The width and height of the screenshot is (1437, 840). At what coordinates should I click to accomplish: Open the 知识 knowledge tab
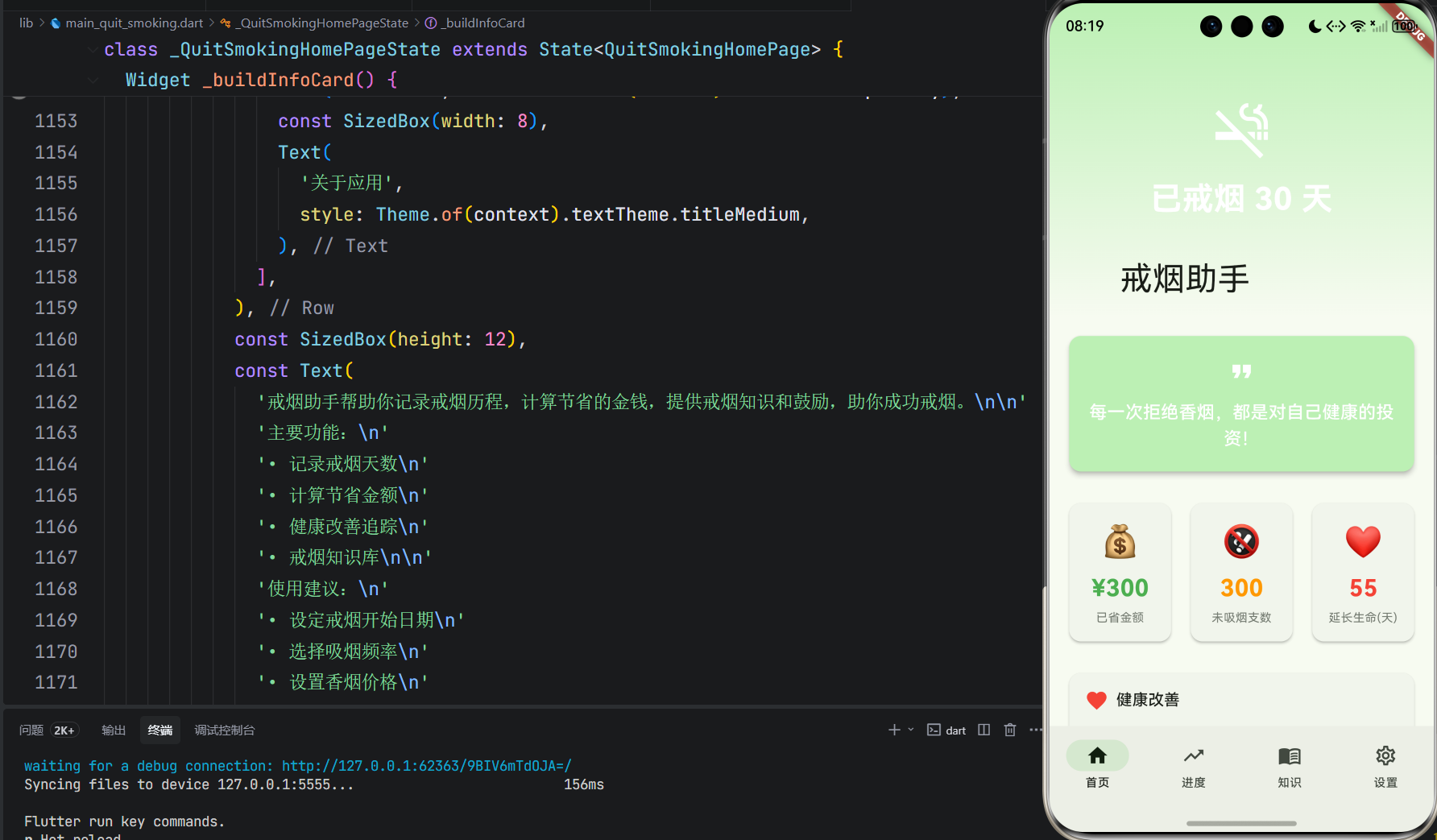1289,765
